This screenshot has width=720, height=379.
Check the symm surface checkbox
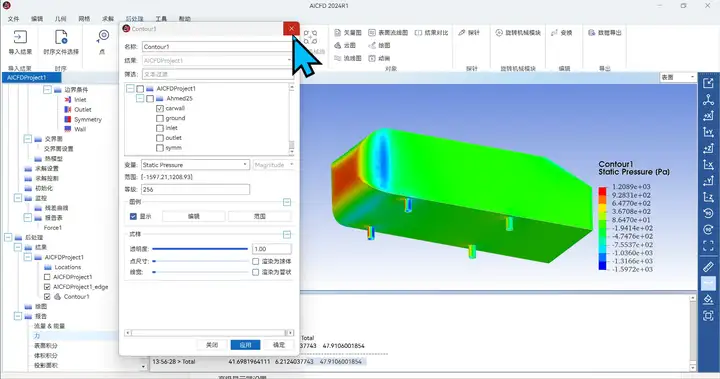(x=160, y=148)
